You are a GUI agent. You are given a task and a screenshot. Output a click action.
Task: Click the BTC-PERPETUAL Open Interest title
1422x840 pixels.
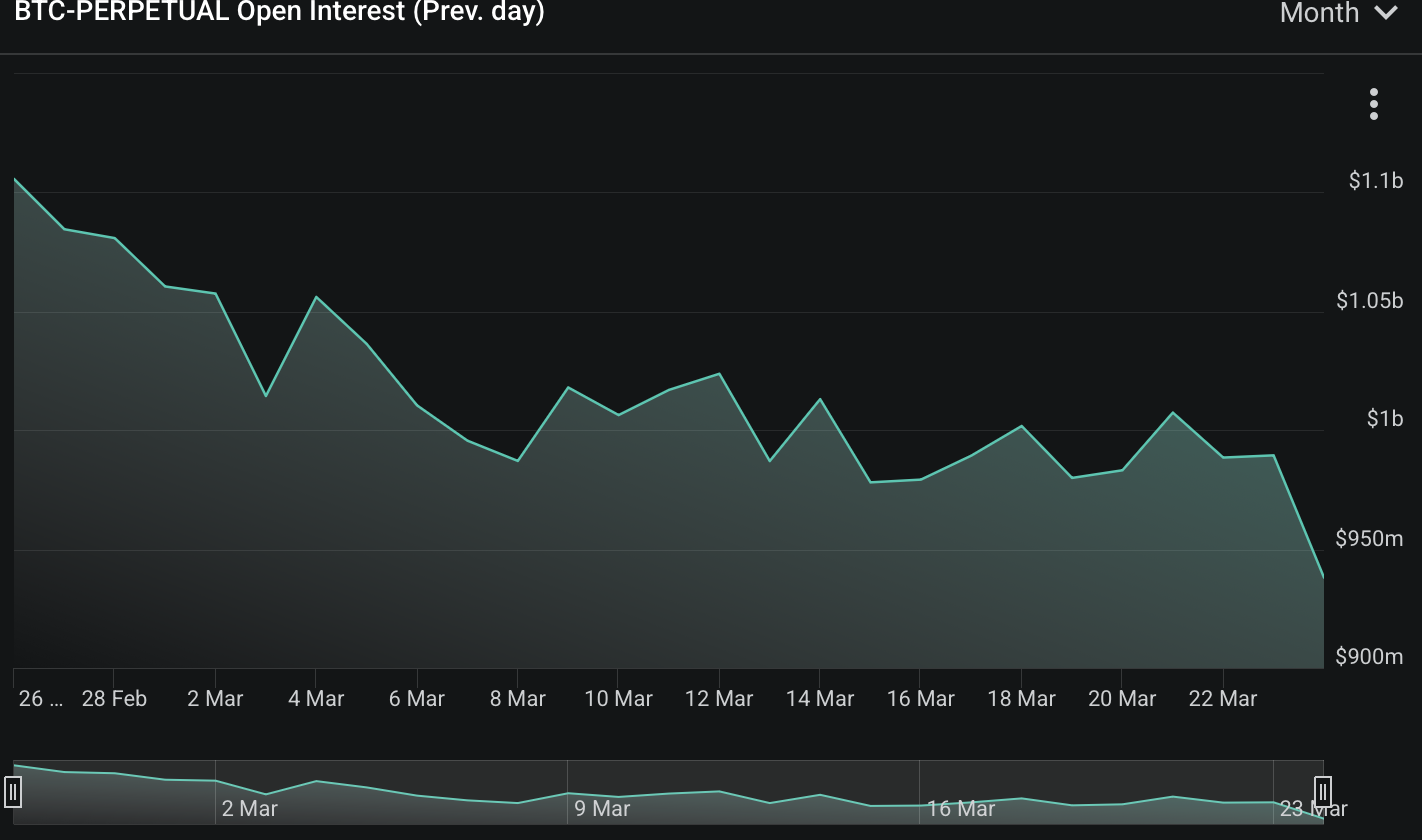click(x=279, y=13)
